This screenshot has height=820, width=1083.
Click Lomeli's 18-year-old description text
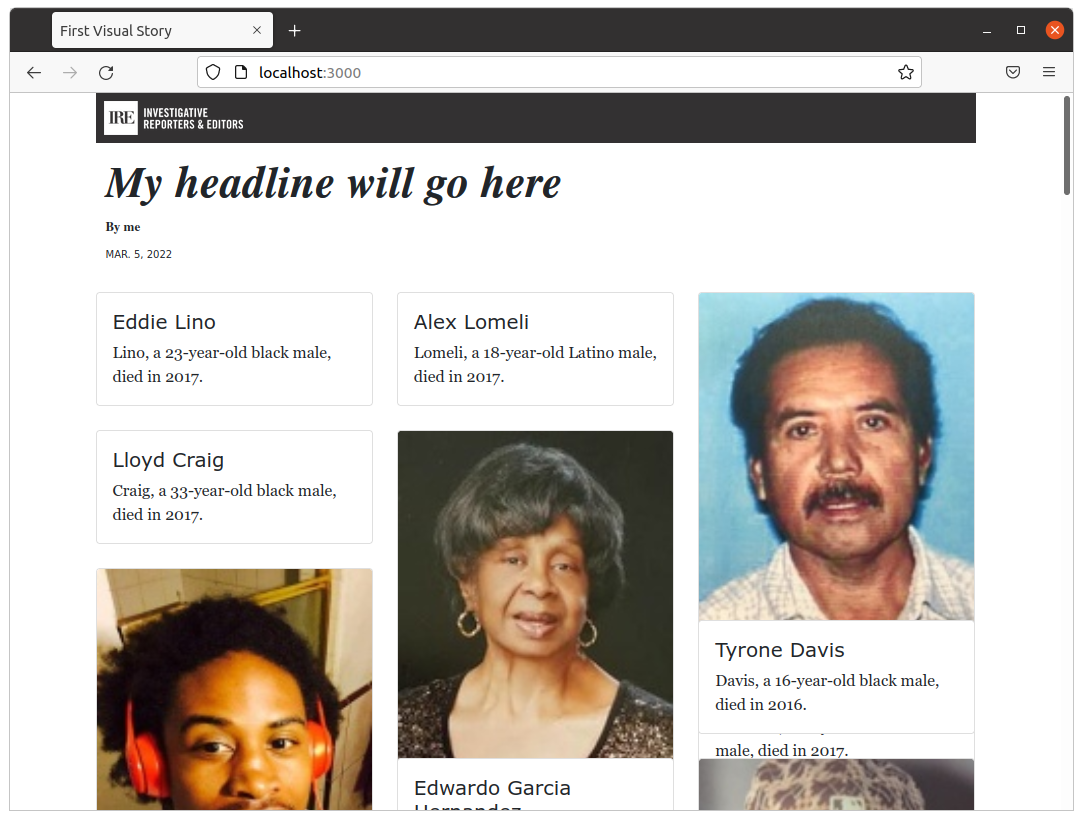coord(535,365)
